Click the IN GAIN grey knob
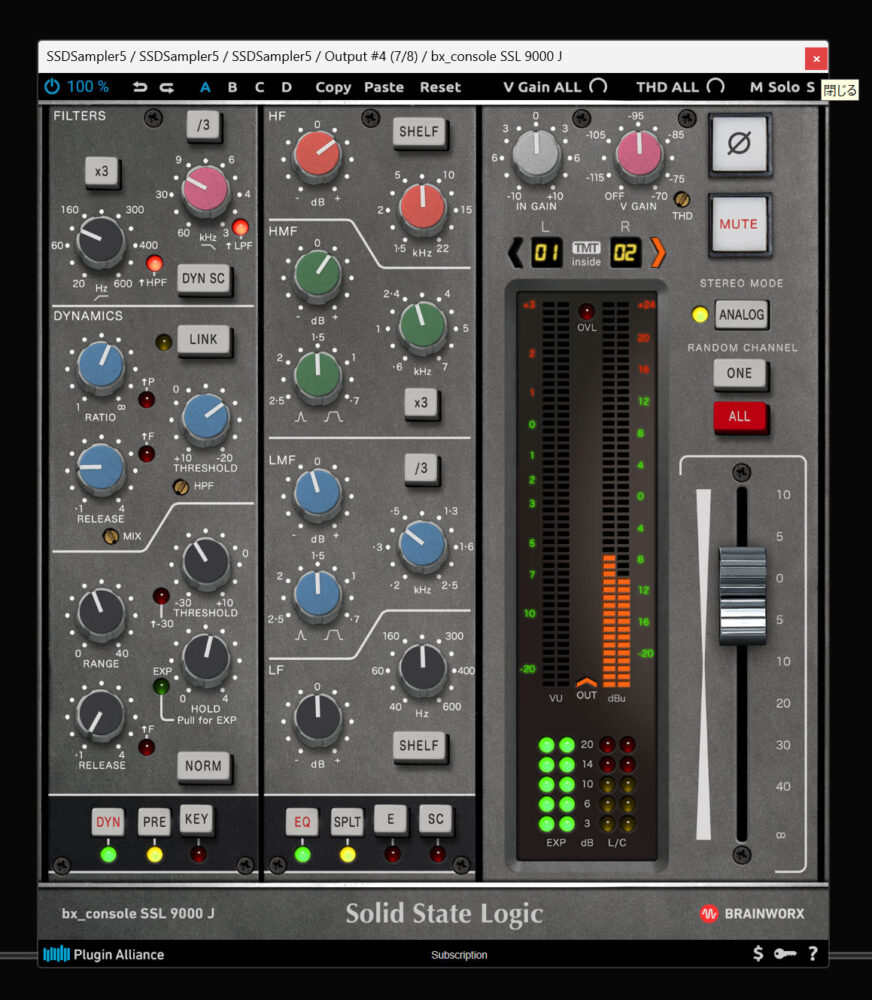 (536, 155)
